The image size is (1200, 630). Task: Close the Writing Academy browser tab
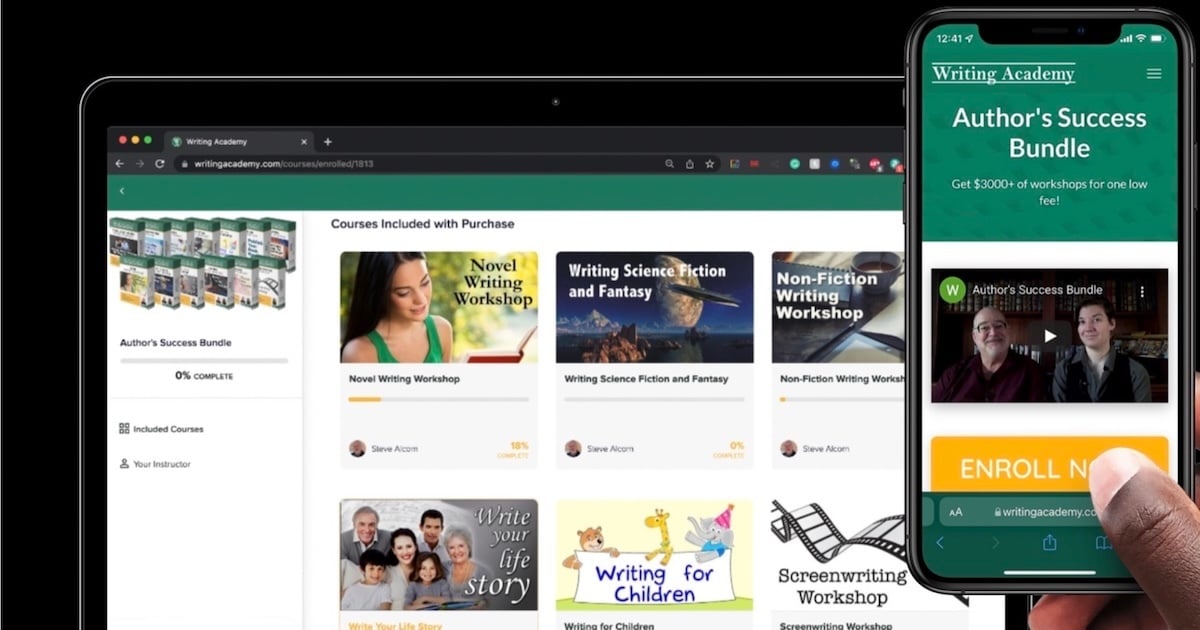[304, 142]
